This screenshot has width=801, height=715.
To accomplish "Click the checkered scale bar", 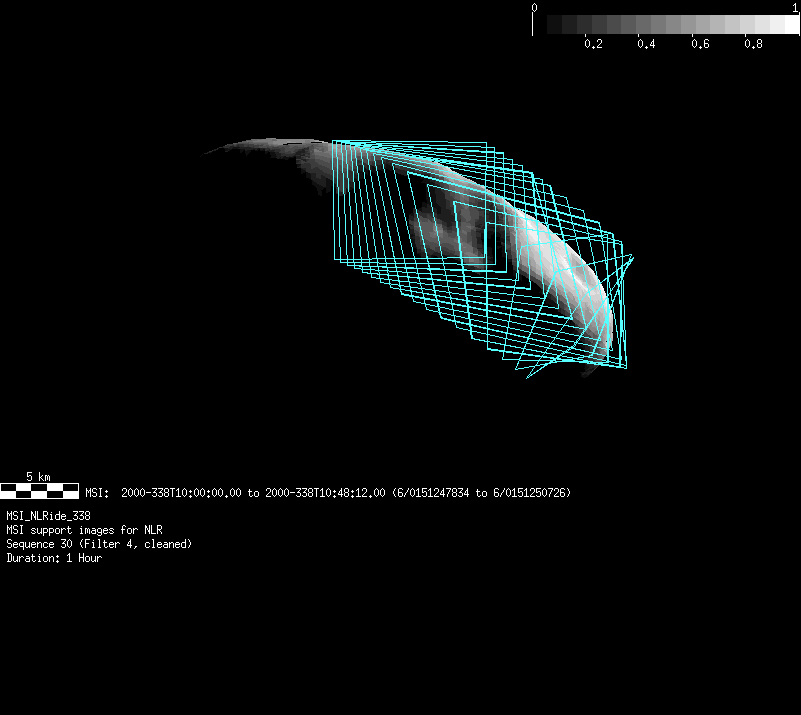I will (39, 490).
